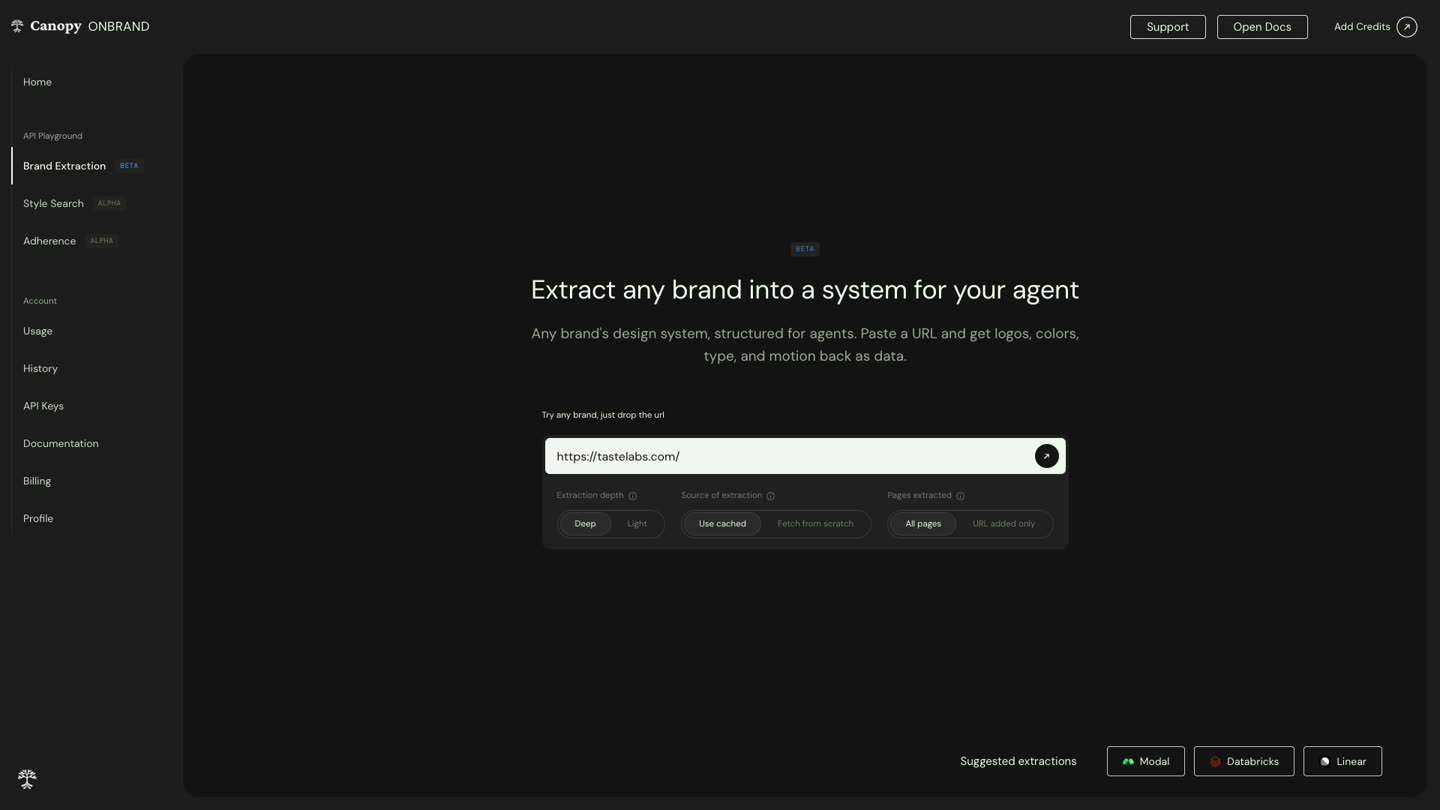The width and height of the screenshot is (1440, 810).
Task: Choose Linear suggested extraction
Action: coord(1342,761)
